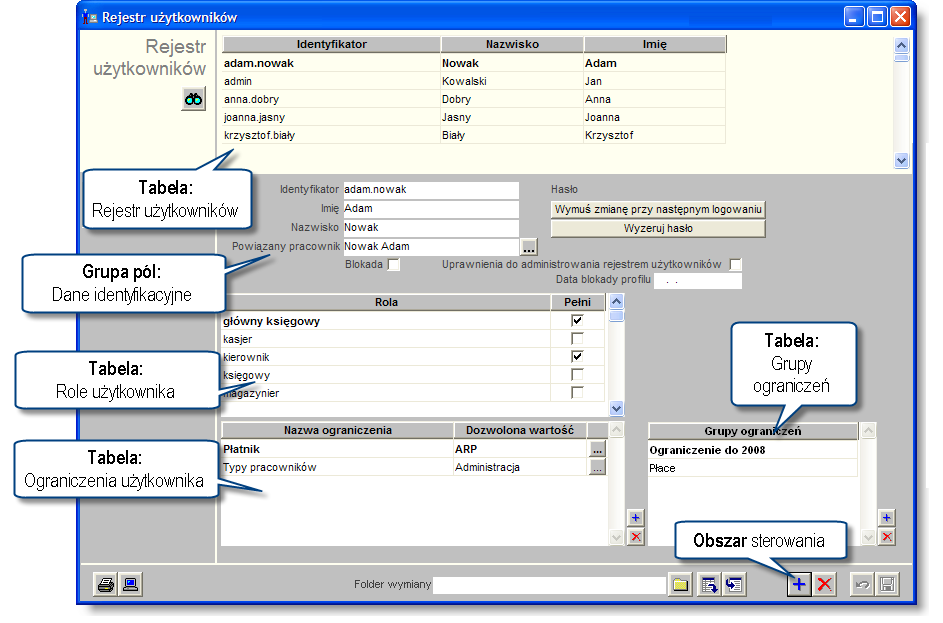Viewport: 943px width, 623px height.
Task: Click Wymuś zmianę przy następnym logowaniu button
Action: [x=658, y=209]
